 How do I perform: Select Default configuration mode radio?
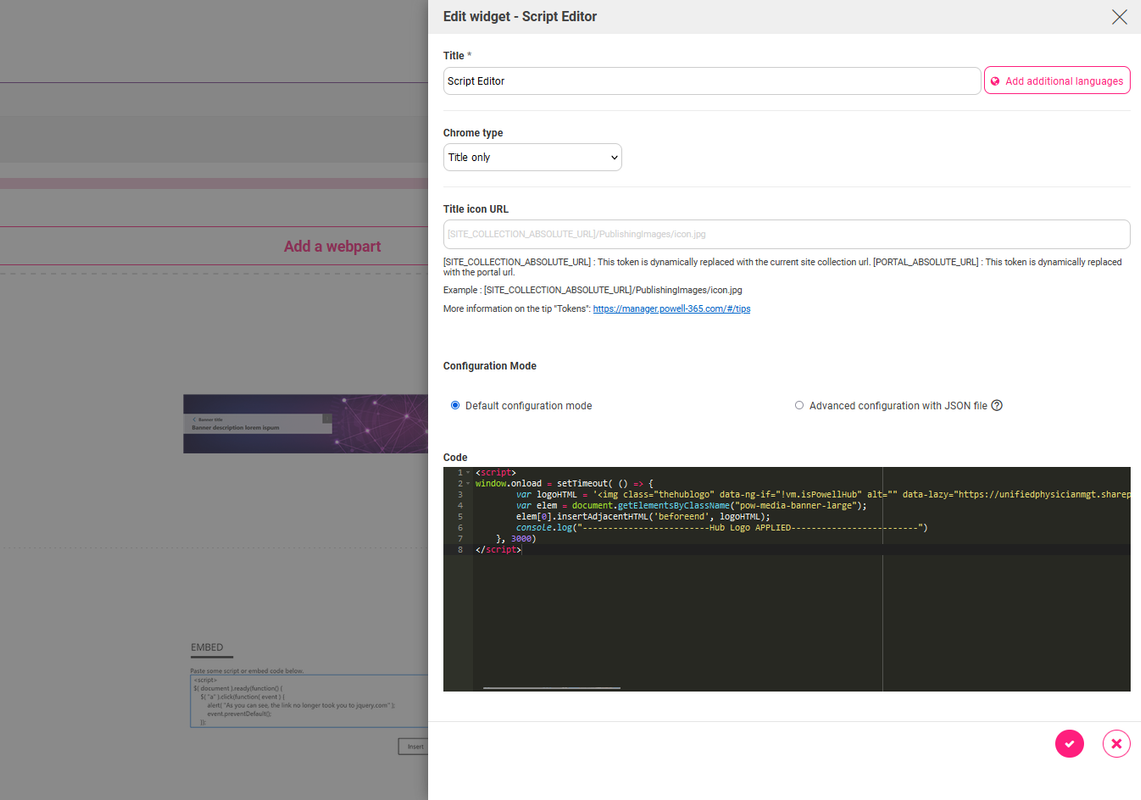tap(455, 405)
